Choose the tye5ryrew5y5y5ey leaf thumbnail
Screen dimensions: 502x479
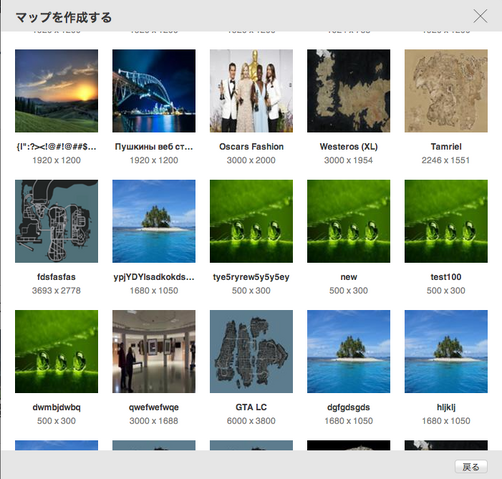click(251, 221)
